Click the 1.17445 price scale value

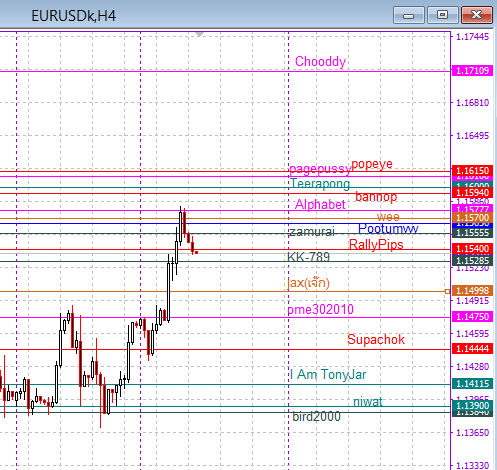pos(472,37)
